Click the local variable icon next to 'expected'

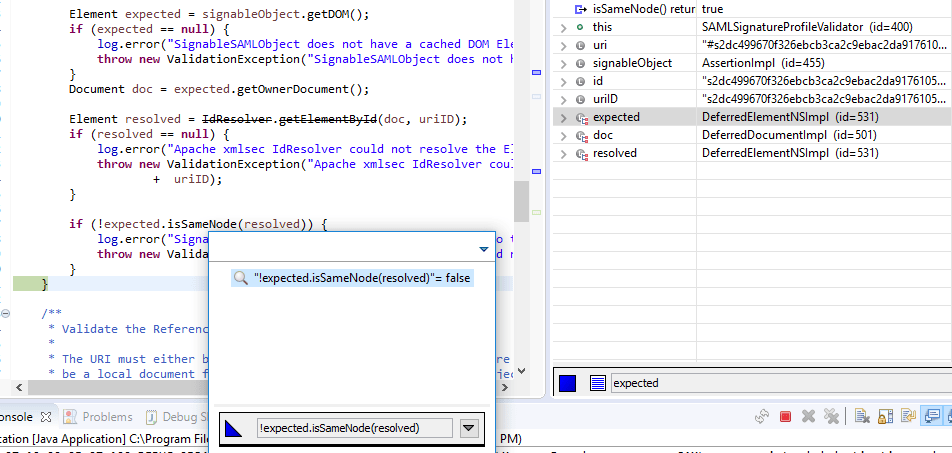point(582,118)
